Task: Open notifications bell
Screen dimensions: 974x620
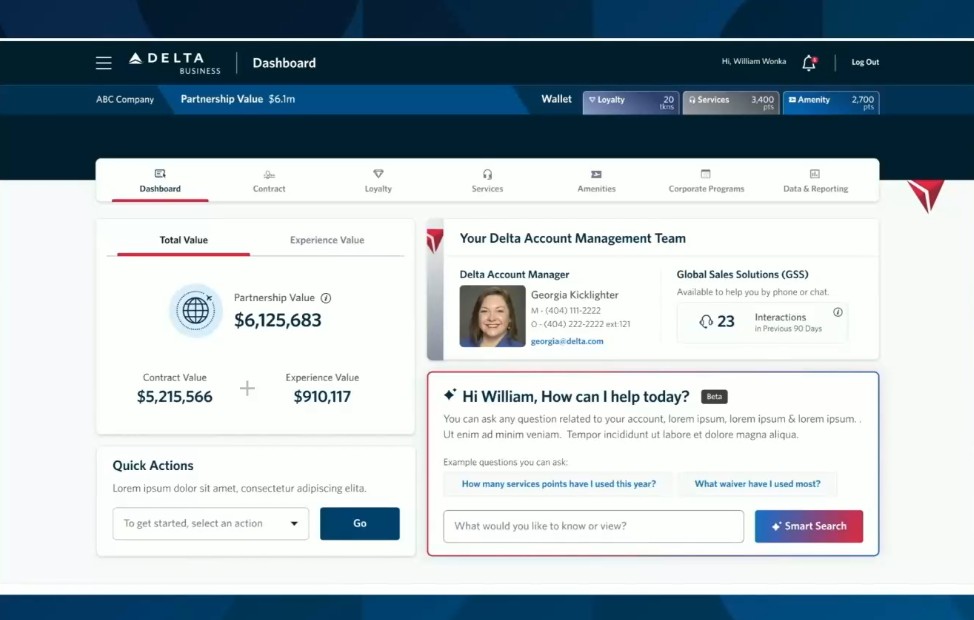Action: click(x=809, y=63)
